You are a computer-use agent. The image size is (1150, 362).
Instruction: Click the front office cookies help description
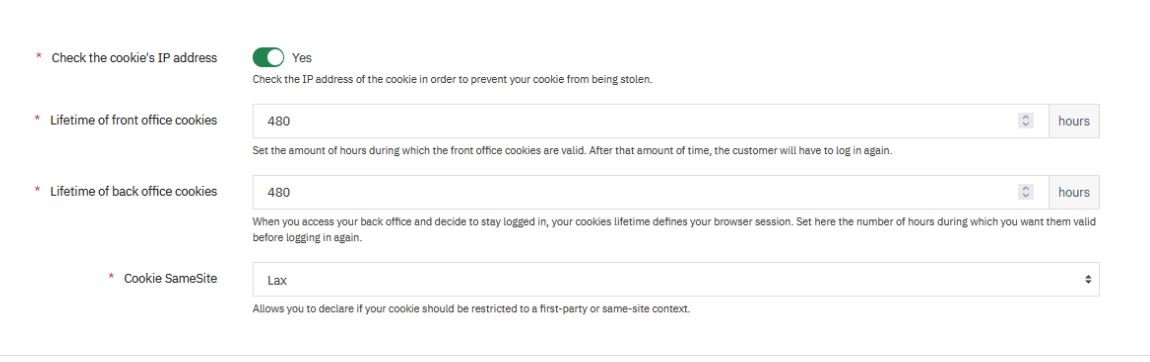pyautogui.click(x=572, y=152)
